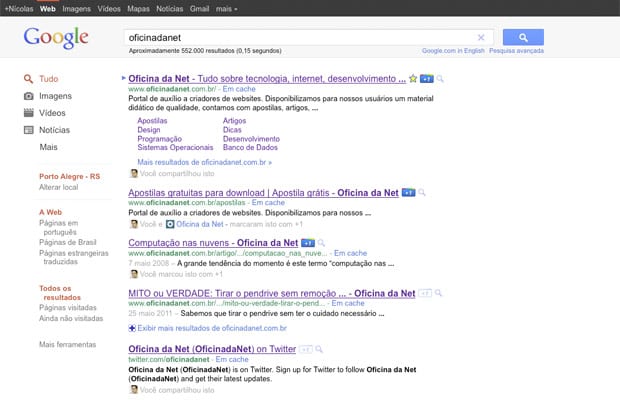Click the Tudo magnifier icon in sidebar
This screenshot has height=400, width=620.
tap(28, 79)
